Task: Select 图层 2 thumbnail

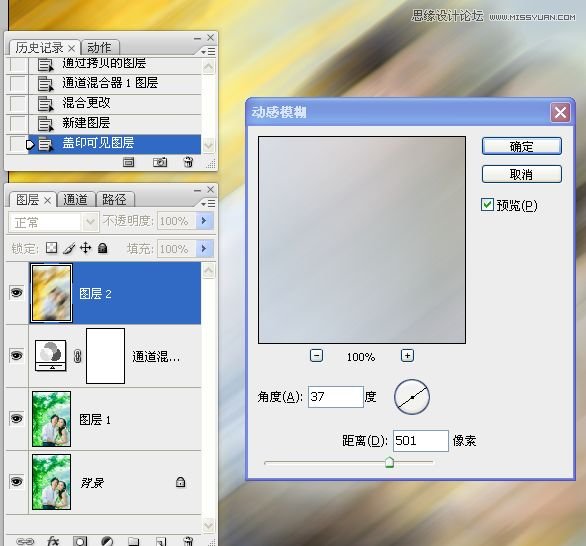Action: tap(52, 293)
